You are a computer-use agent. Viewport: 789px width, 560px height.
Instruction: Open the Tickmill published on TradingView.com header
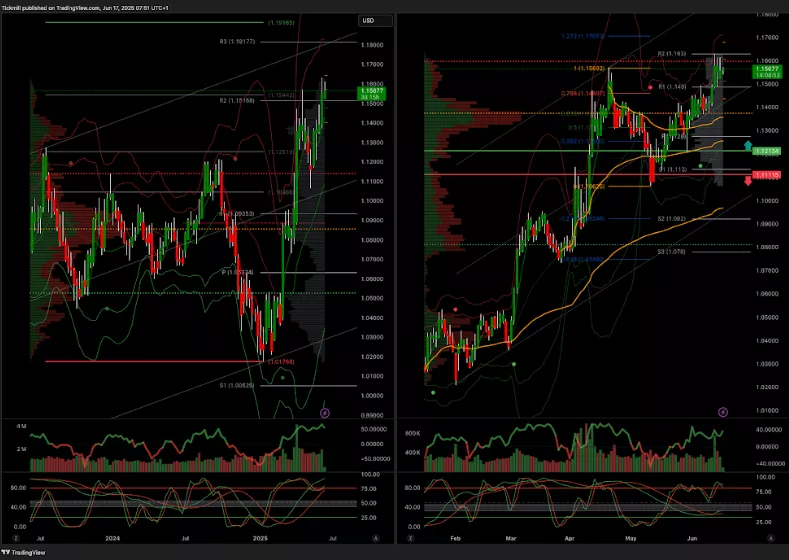[75, 7]
